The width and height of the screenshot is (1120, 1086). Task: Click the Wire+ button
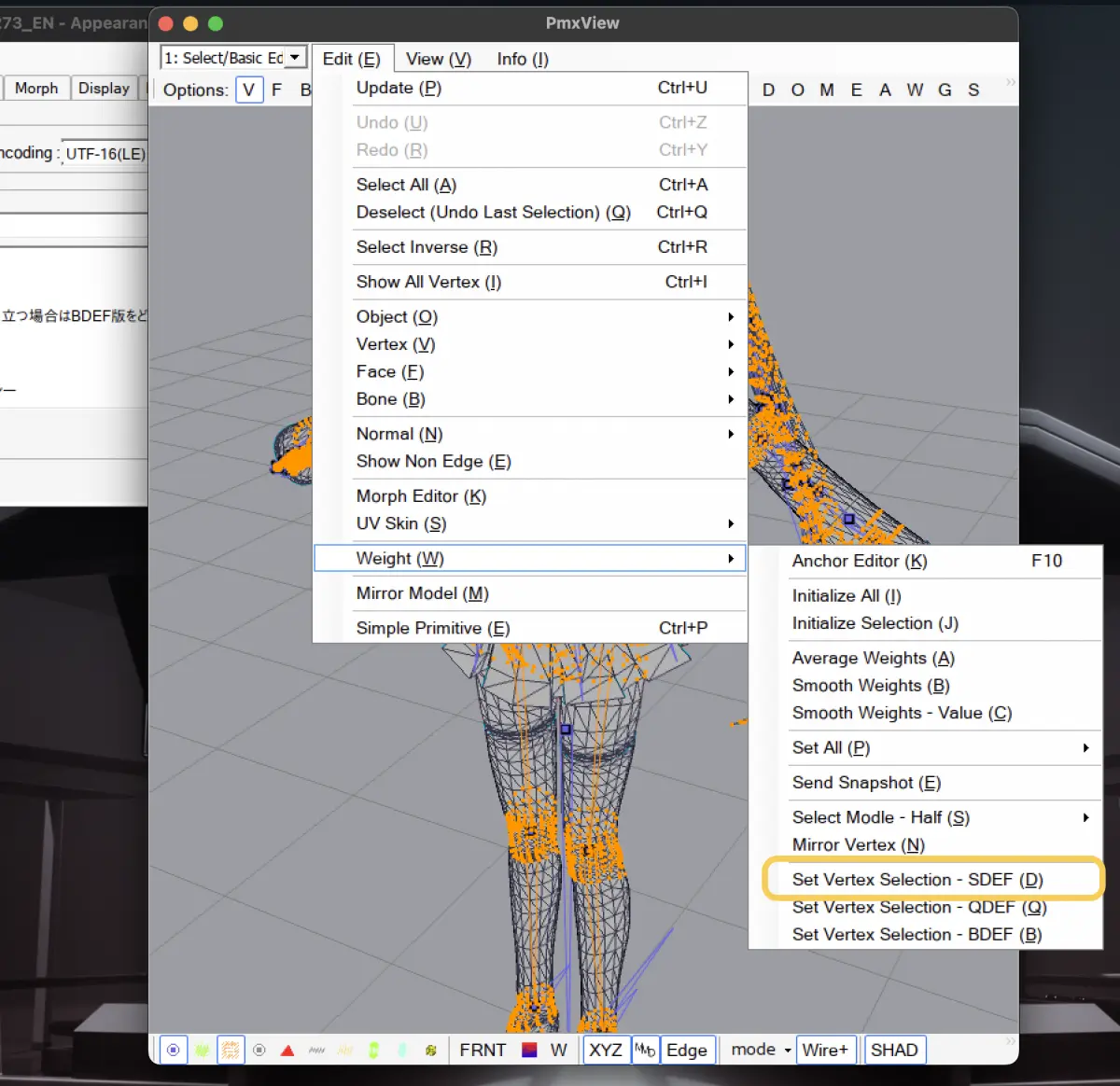tap(825, 1051)
